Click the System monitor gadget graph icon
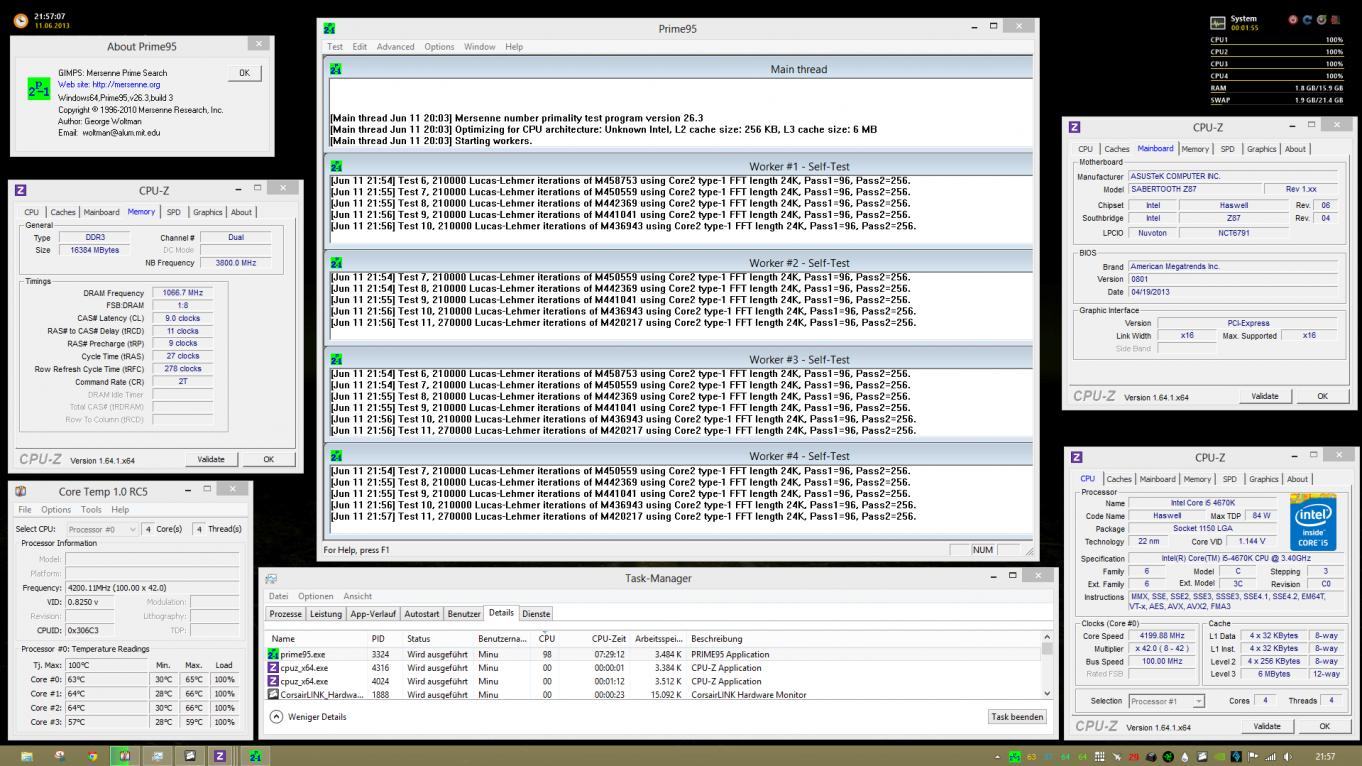 pyautogui.click(x=1217, y=23)
